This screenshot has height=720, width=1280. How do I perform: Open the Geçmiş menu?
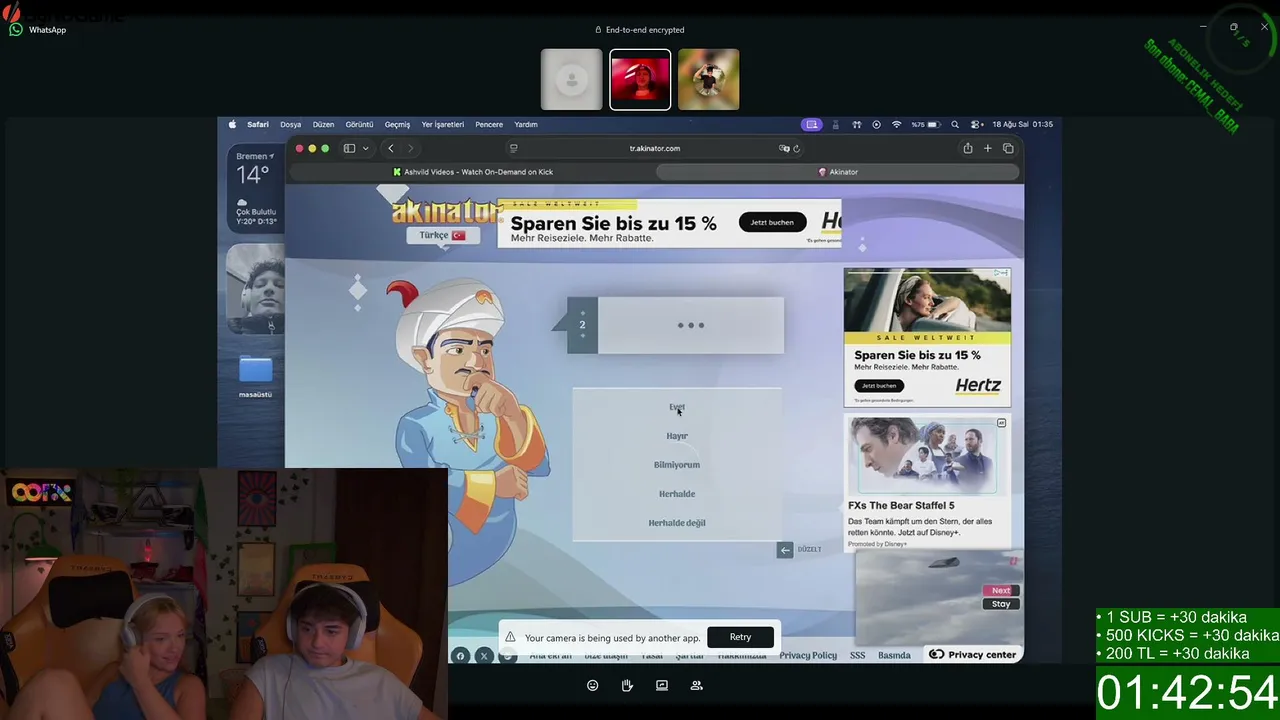[398, 125]
